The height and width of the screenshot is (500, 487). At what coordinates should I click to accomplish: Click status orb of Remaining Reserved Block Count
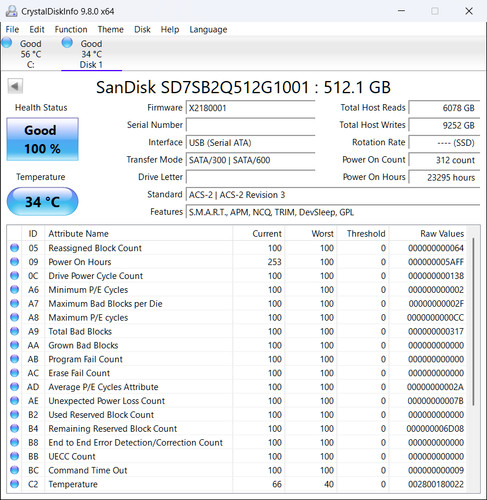pyautogui.click(x=14, y=428)
